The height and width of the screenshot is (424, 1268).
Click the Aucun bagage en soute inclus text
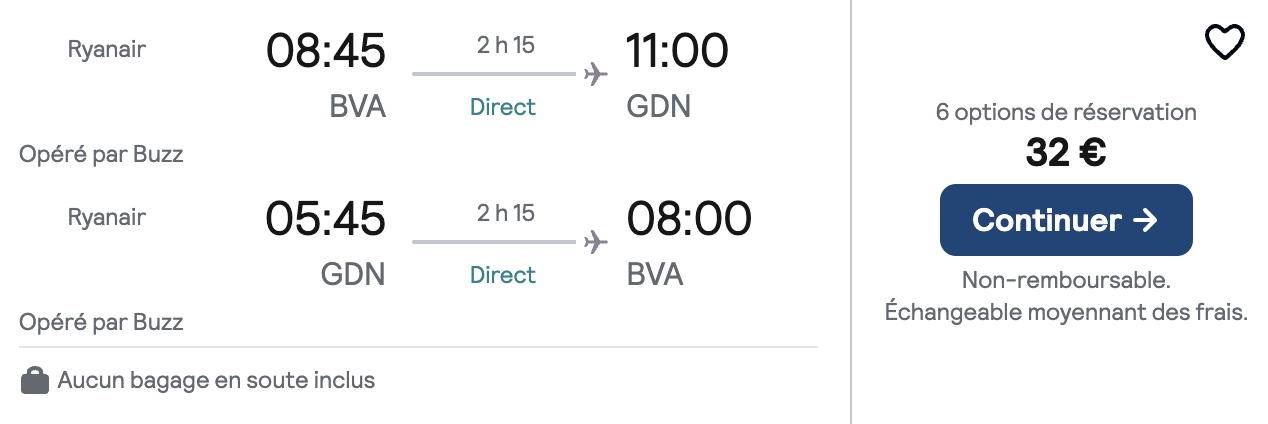click(x=216, y=380)
